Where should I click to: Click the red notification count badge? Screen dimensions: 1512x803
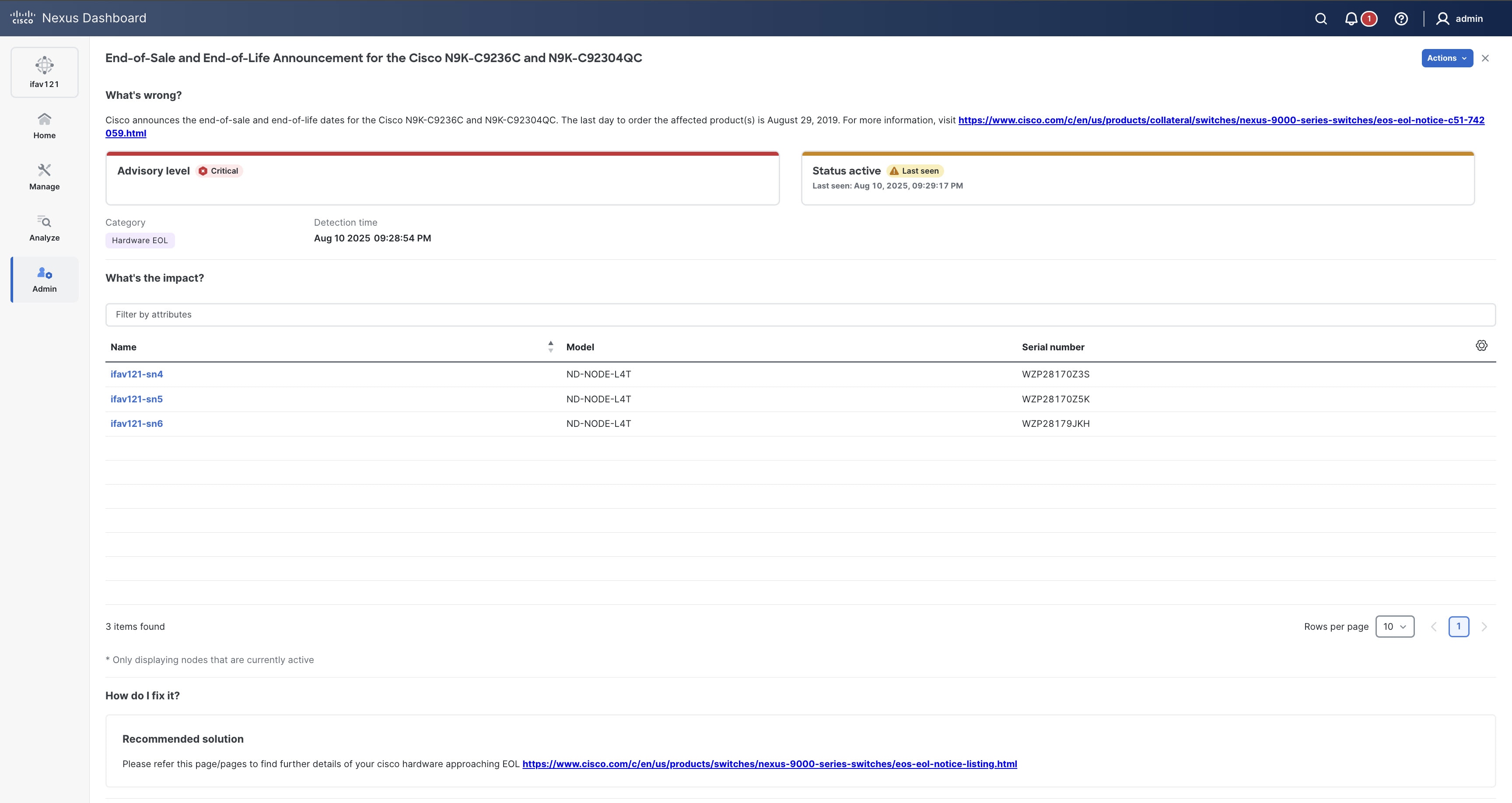pos(1369,19)
